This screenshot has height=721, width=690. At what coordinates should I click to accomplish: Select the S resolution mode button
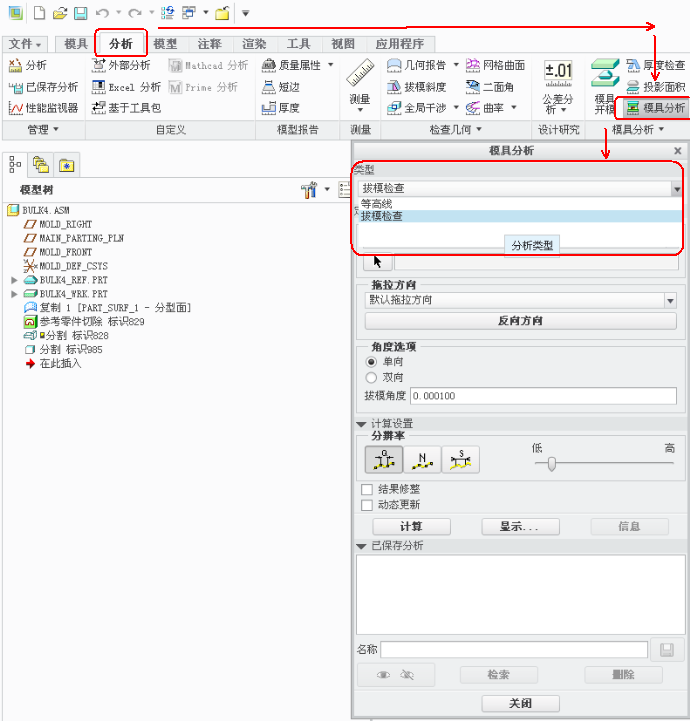point(461,459)
